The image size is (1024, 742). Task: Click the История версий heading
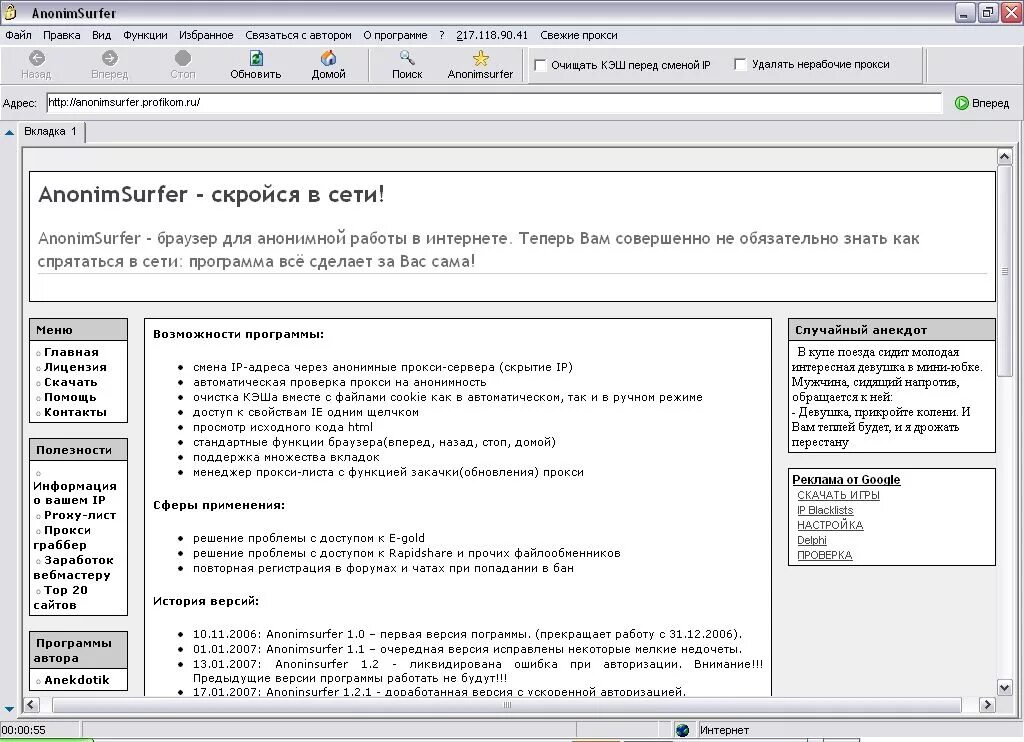[206, 602]
